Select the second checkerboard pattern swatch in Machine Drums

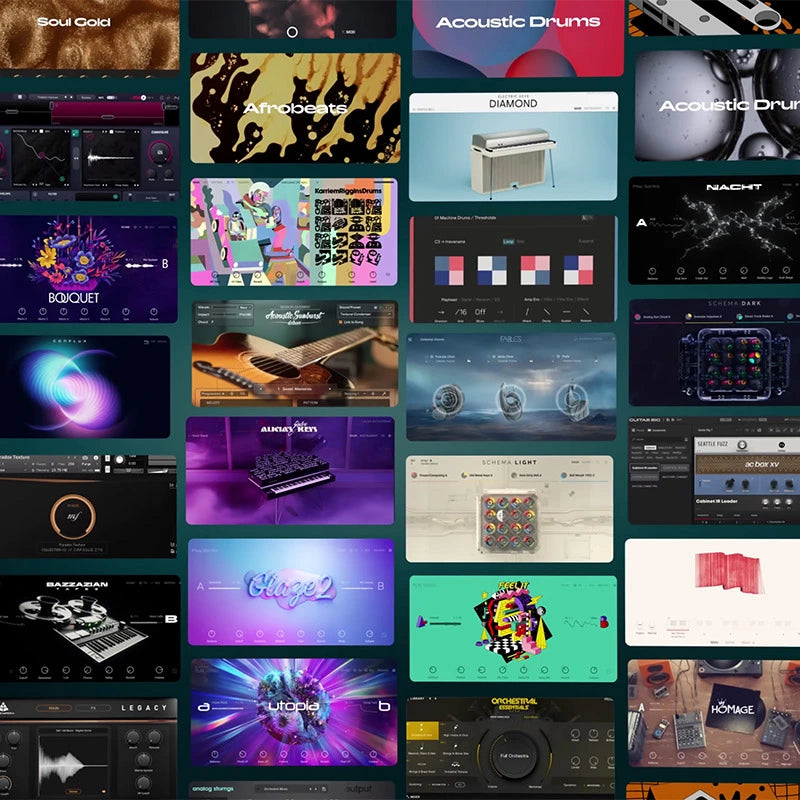tap(492, 271)
